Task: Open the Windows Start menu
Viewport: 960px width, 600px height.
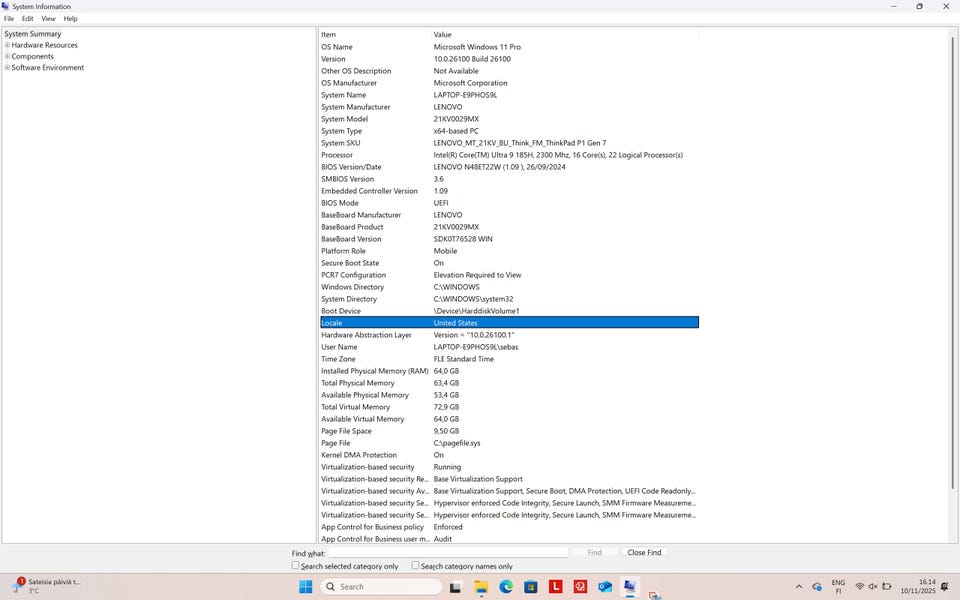Action: (x=306, y=587)
